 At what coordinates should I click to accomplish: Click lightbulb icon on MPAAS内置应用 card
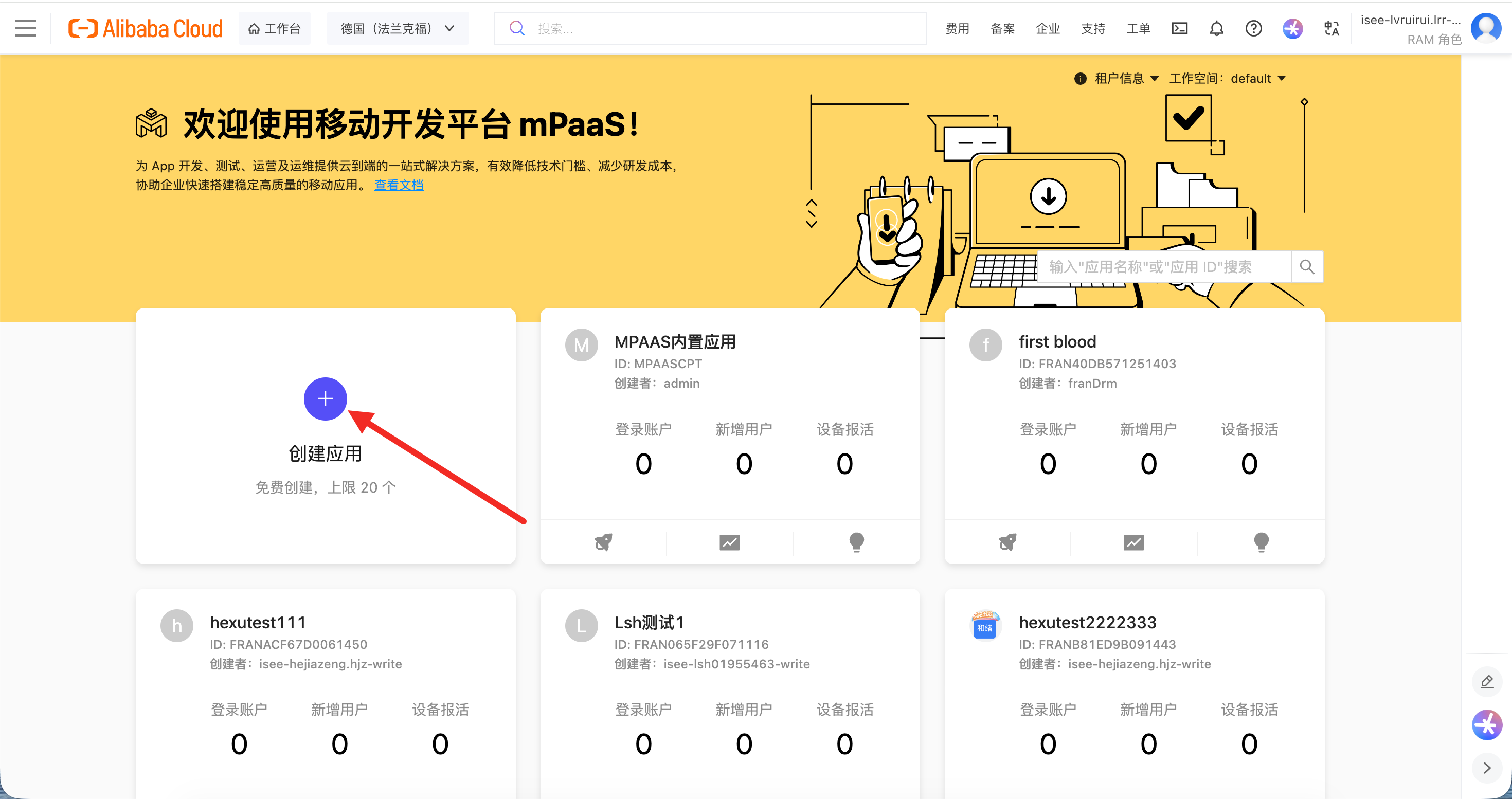[856, 541]
